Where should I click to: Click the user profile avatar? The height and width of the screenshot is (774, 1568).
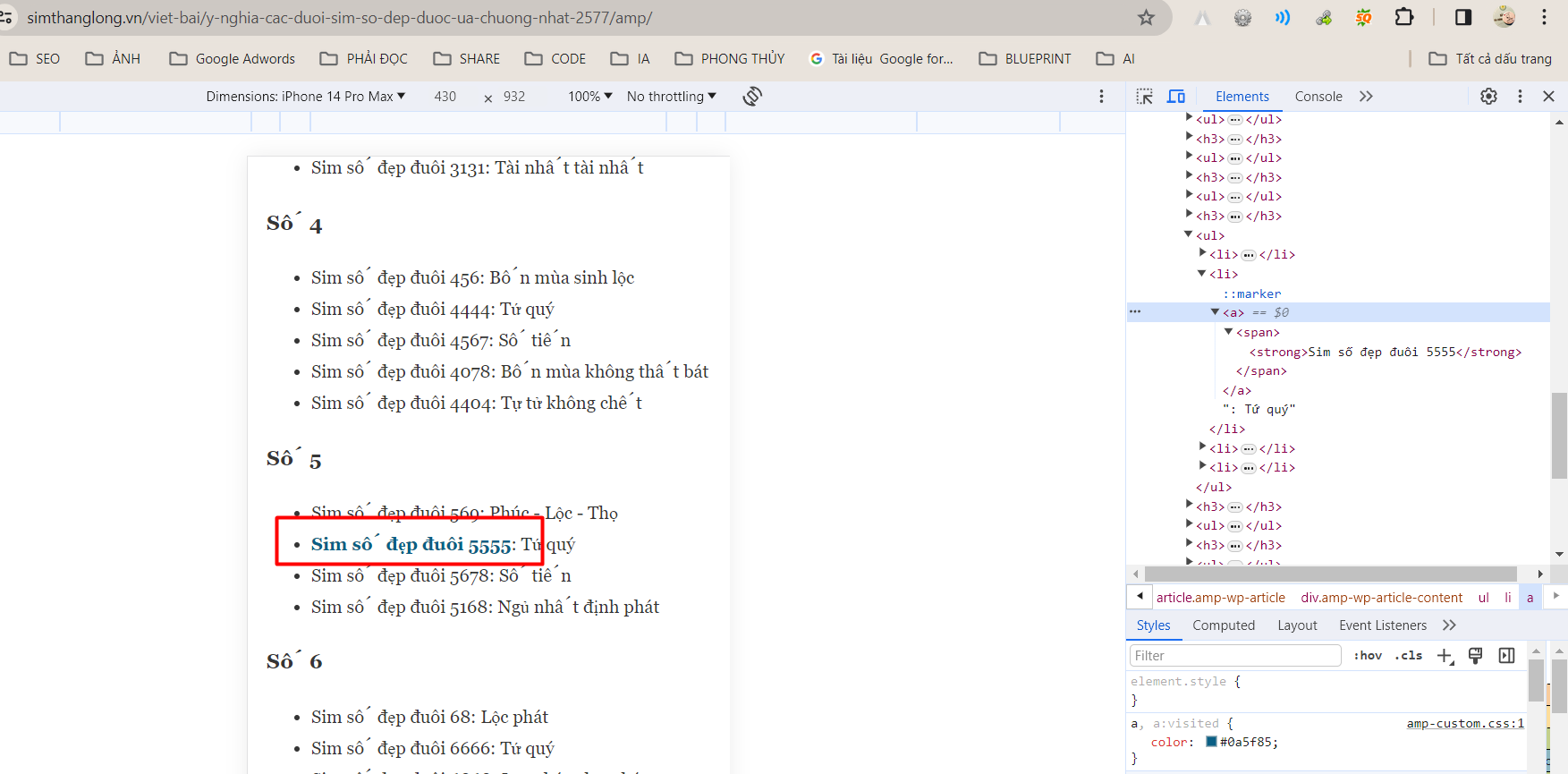pos(1504,17)
